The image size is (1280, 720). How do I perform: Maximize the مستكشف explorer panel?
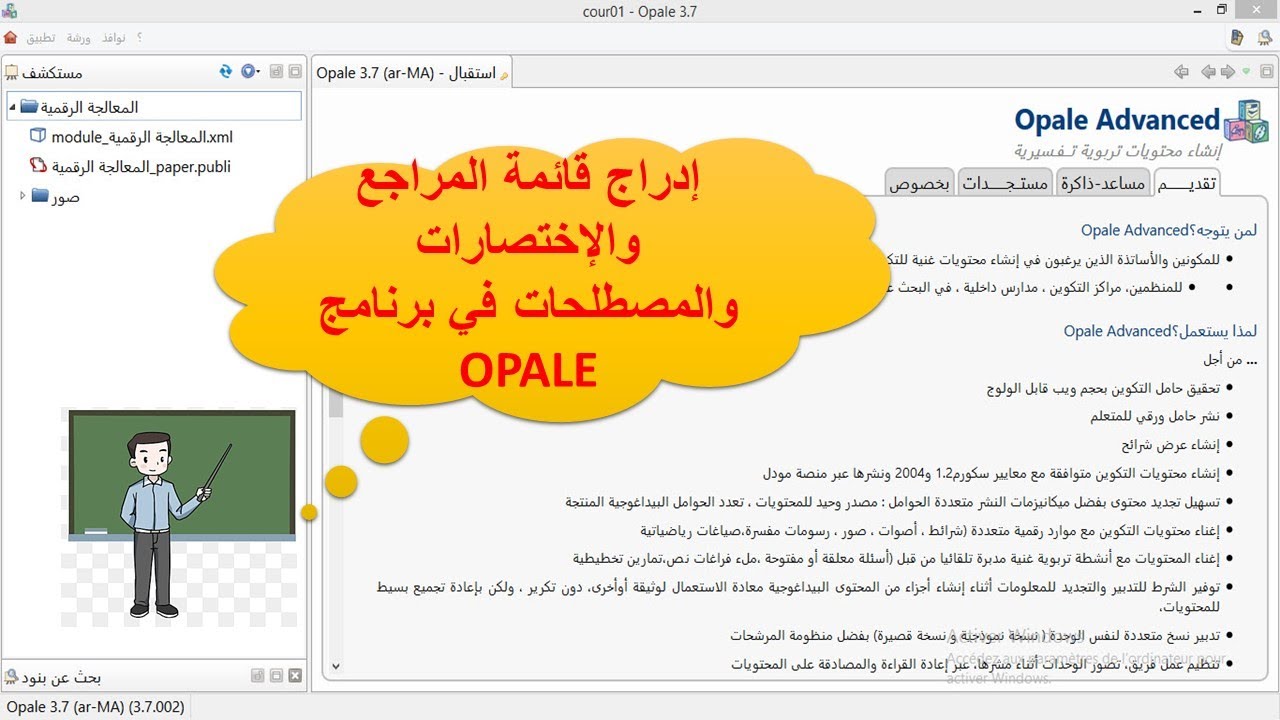click(295, 72)
